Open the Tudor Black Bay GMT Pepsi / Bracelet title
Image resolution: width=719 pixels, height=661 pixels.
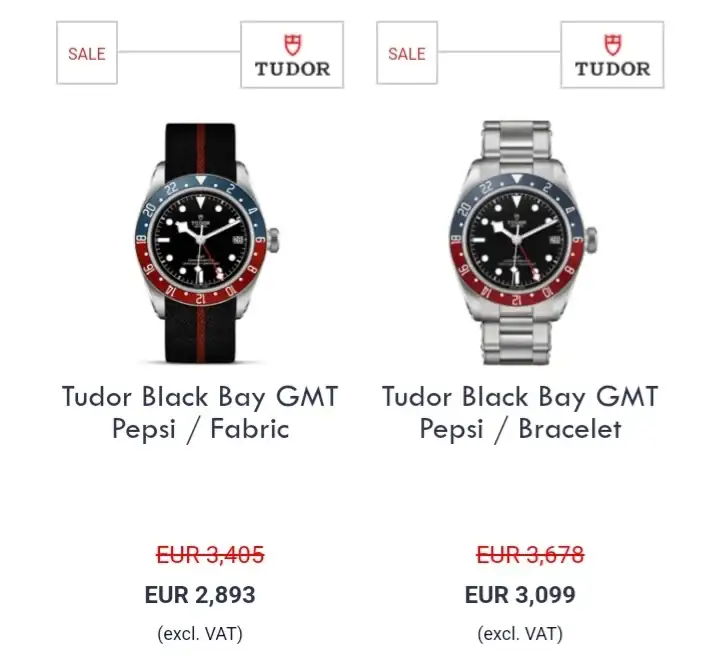pos(520,413)
